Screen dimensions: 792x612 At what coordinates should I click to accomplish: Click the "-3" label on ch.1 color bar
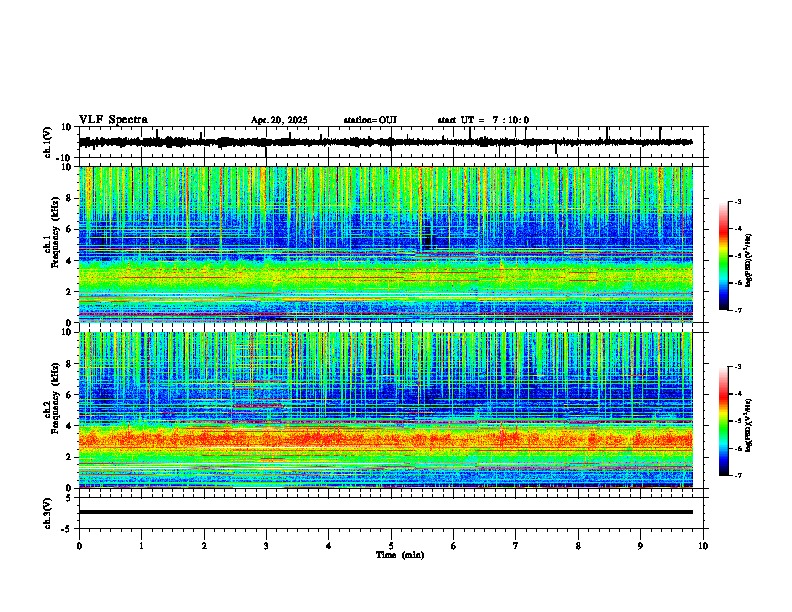pyautogui.click(x=738, y=201)
